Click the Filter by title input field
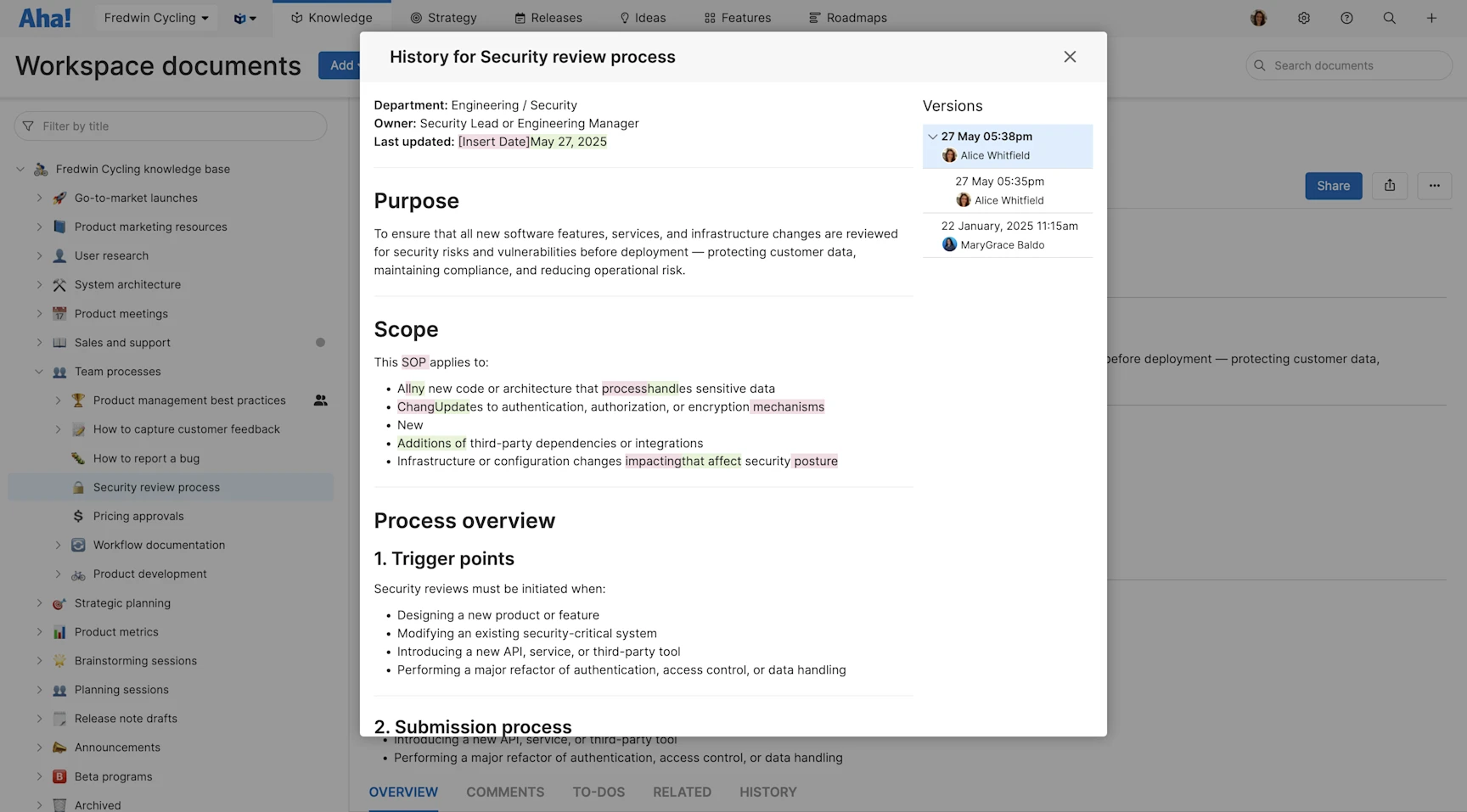Viewport: 1467px width, 812px height. point(170,126)
